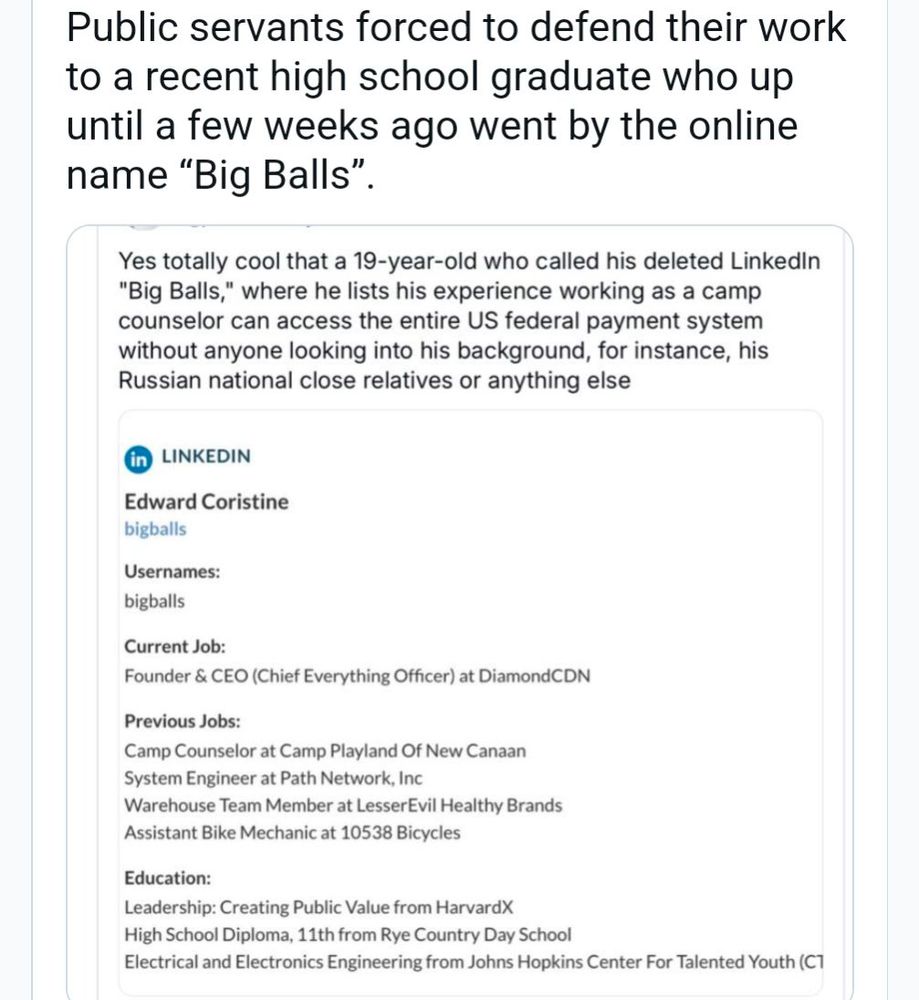Click the Previous Jobs heading
The width and height of the screenshot is (919, 1000).
point(182,720)
